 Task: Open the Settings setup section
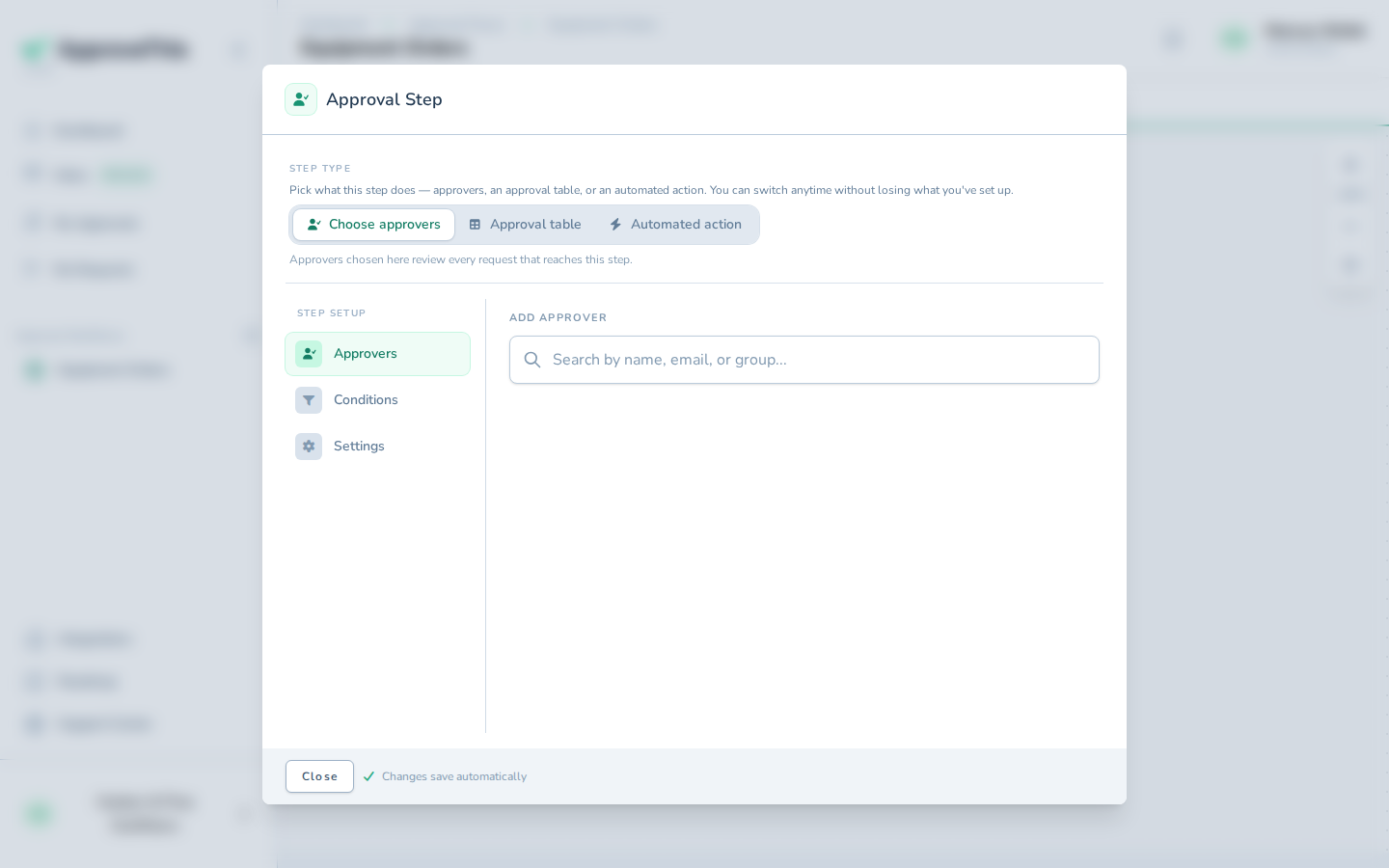[x=377, y=447]
